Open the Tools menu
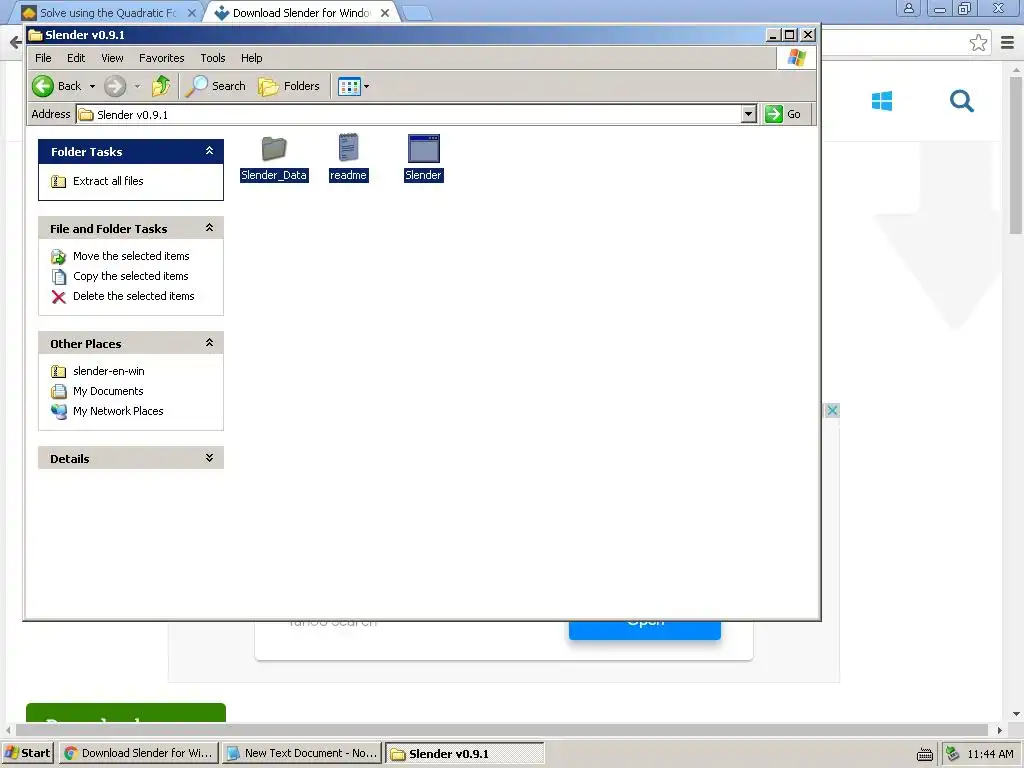This screenshot has width=1024, height=768. (213, 58)
